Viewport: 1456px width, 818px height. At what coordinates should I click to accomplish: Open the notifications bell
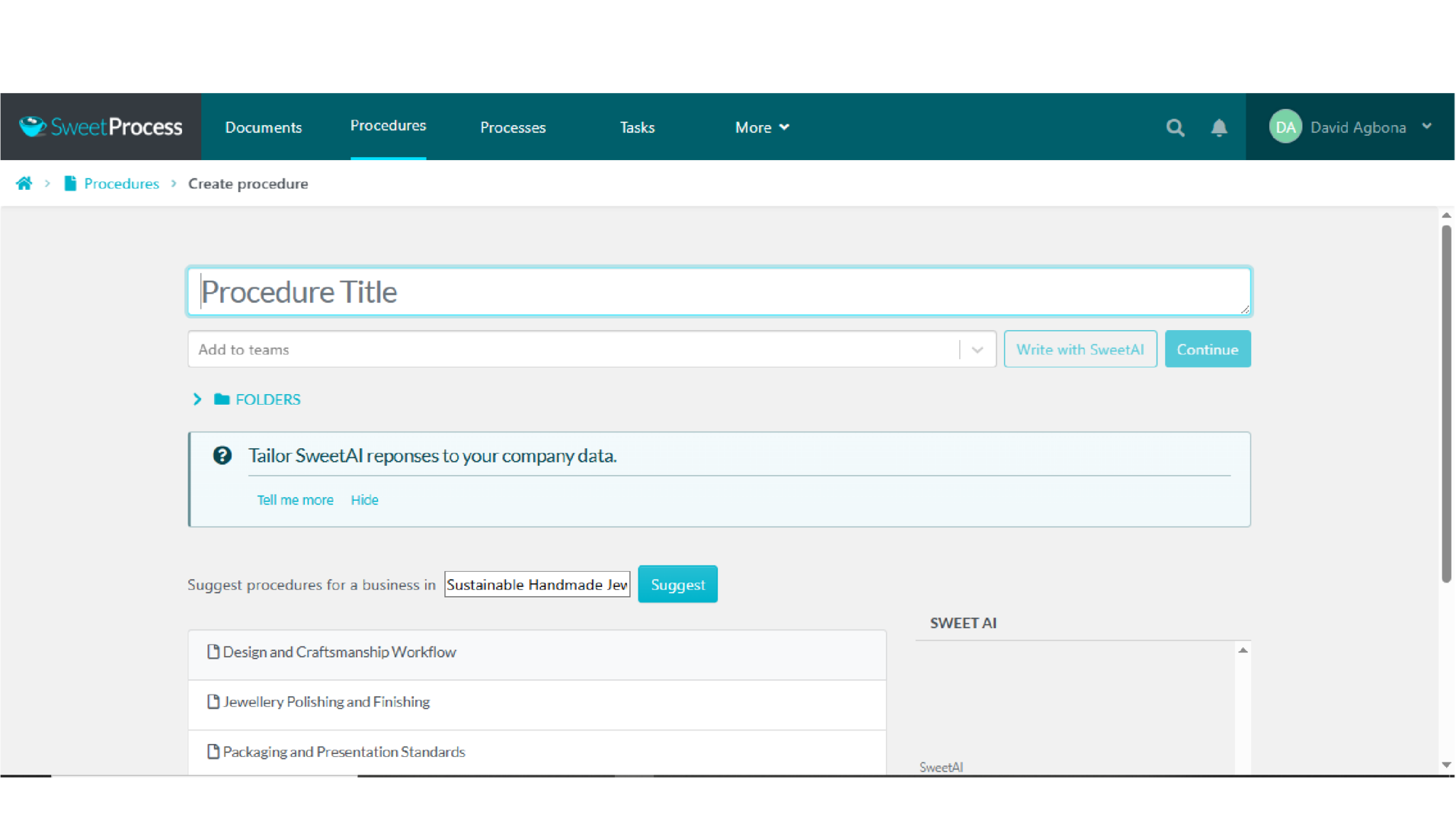(1219, 127)
